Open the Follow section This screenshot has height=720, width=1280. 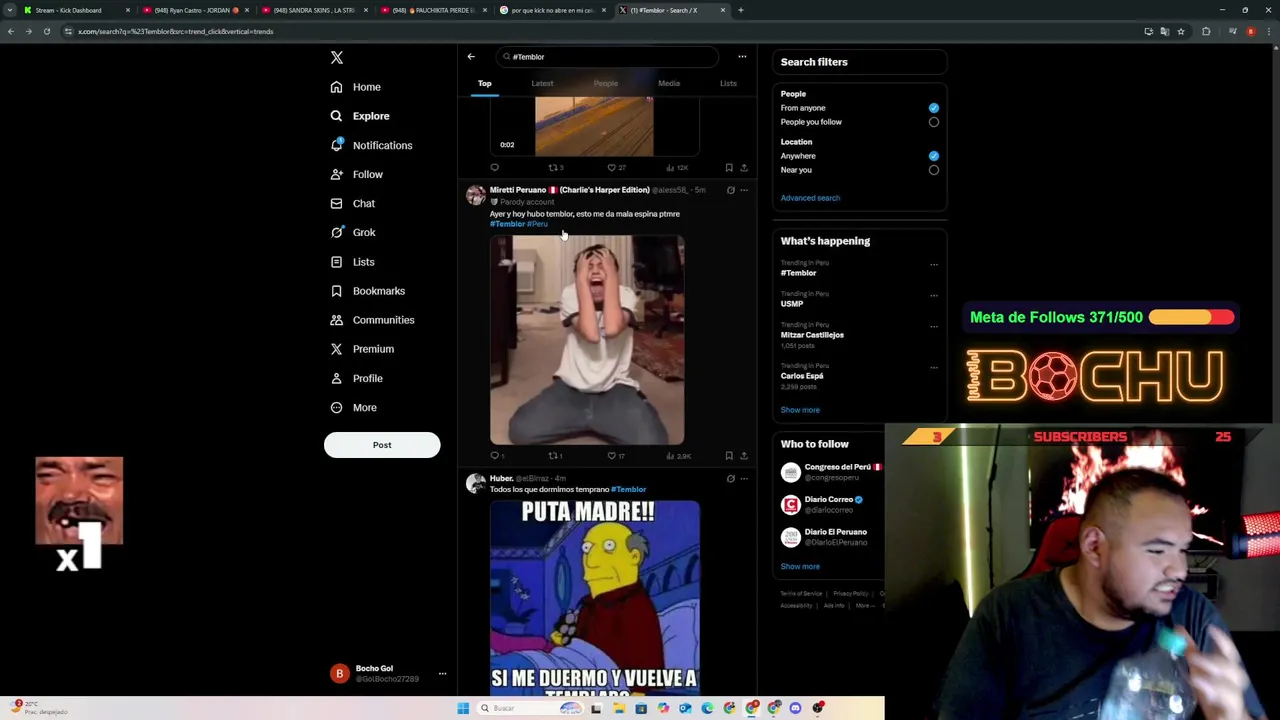[x=357, y=174]
